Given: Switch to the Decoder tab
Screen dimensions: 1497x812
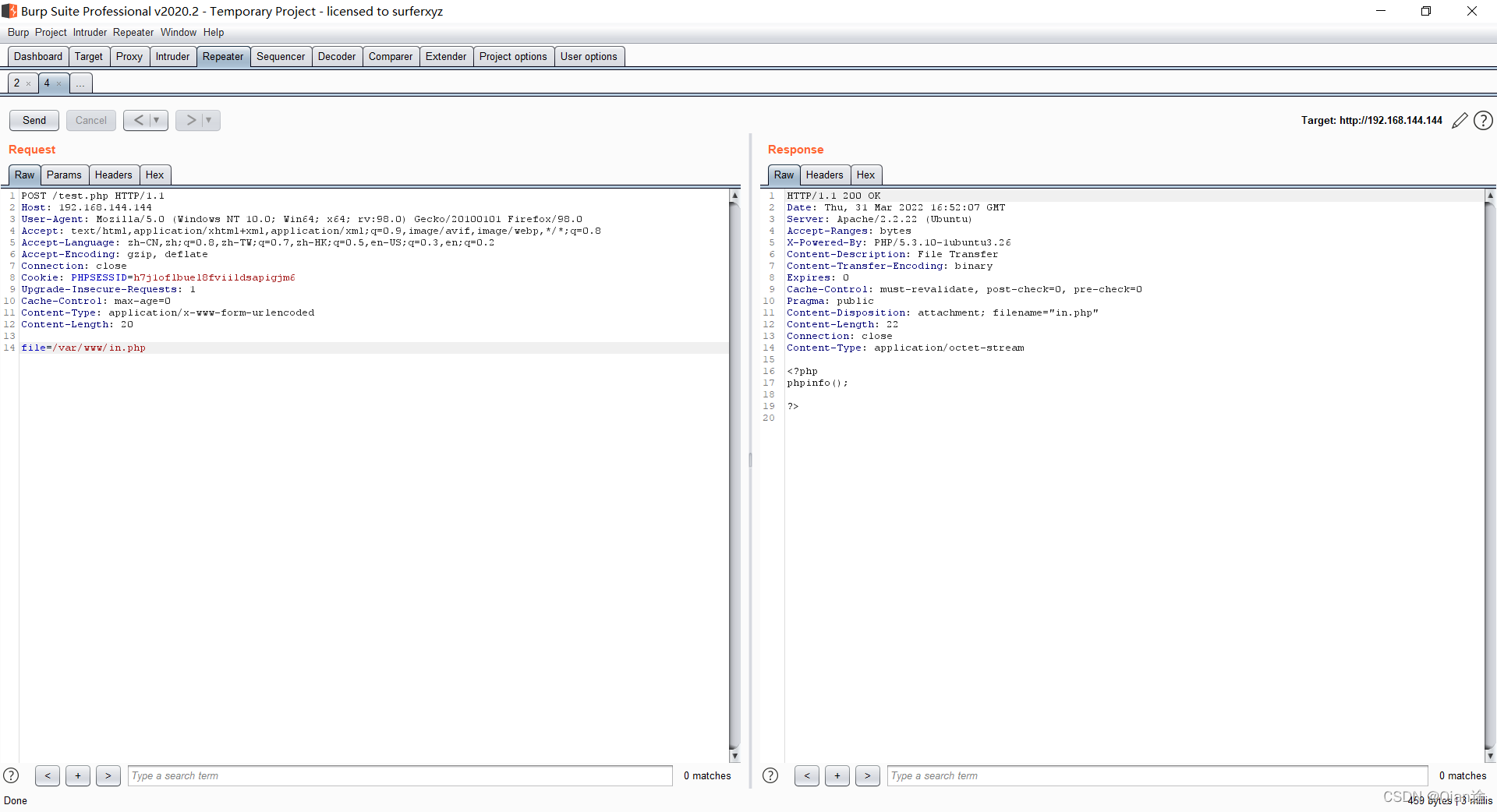Looking at the screenshot, I should 337,56.
